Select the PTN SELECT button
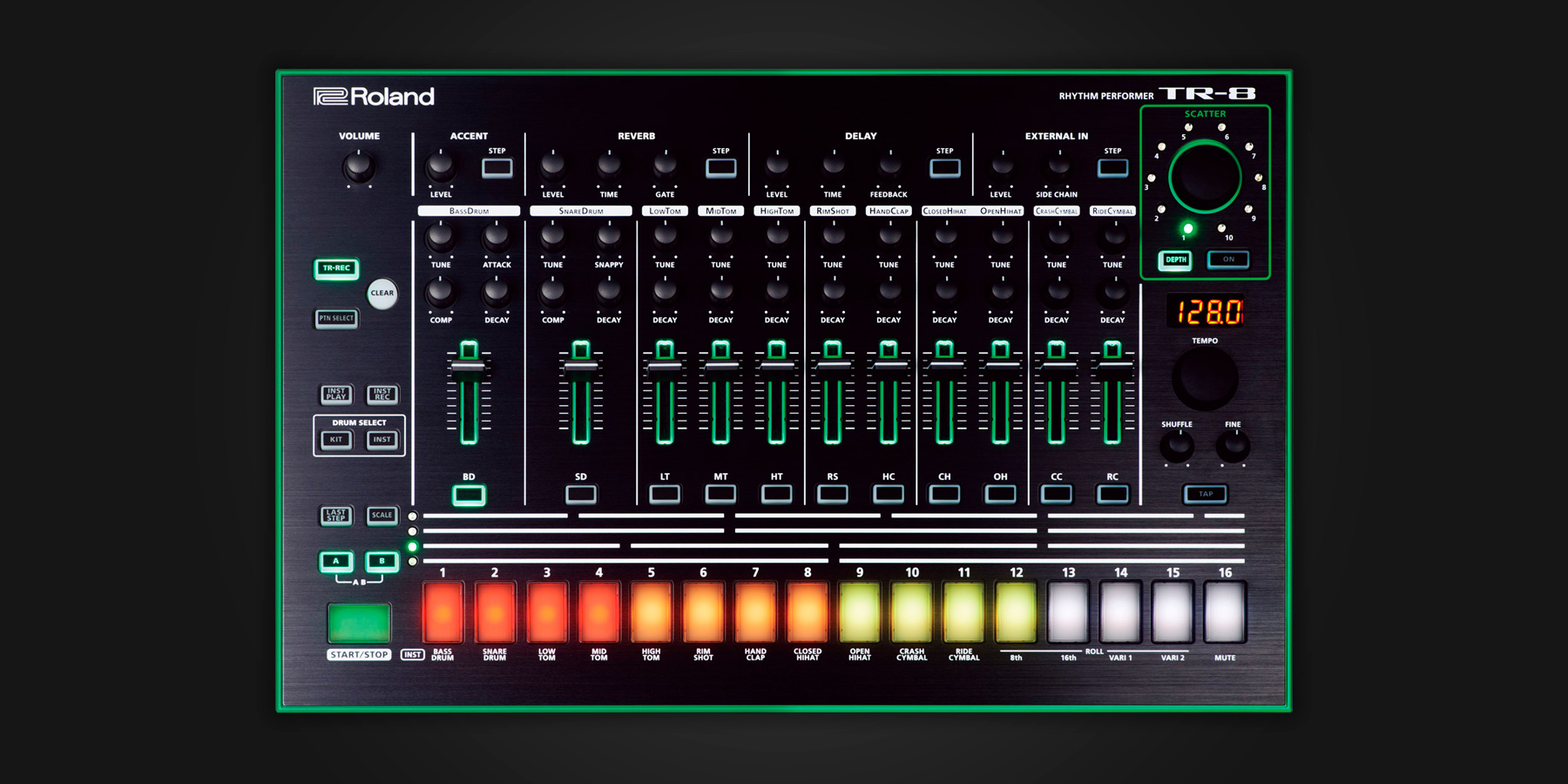Image resolution: width=1568 pixels, height=784 pixels. pos(336,318)
